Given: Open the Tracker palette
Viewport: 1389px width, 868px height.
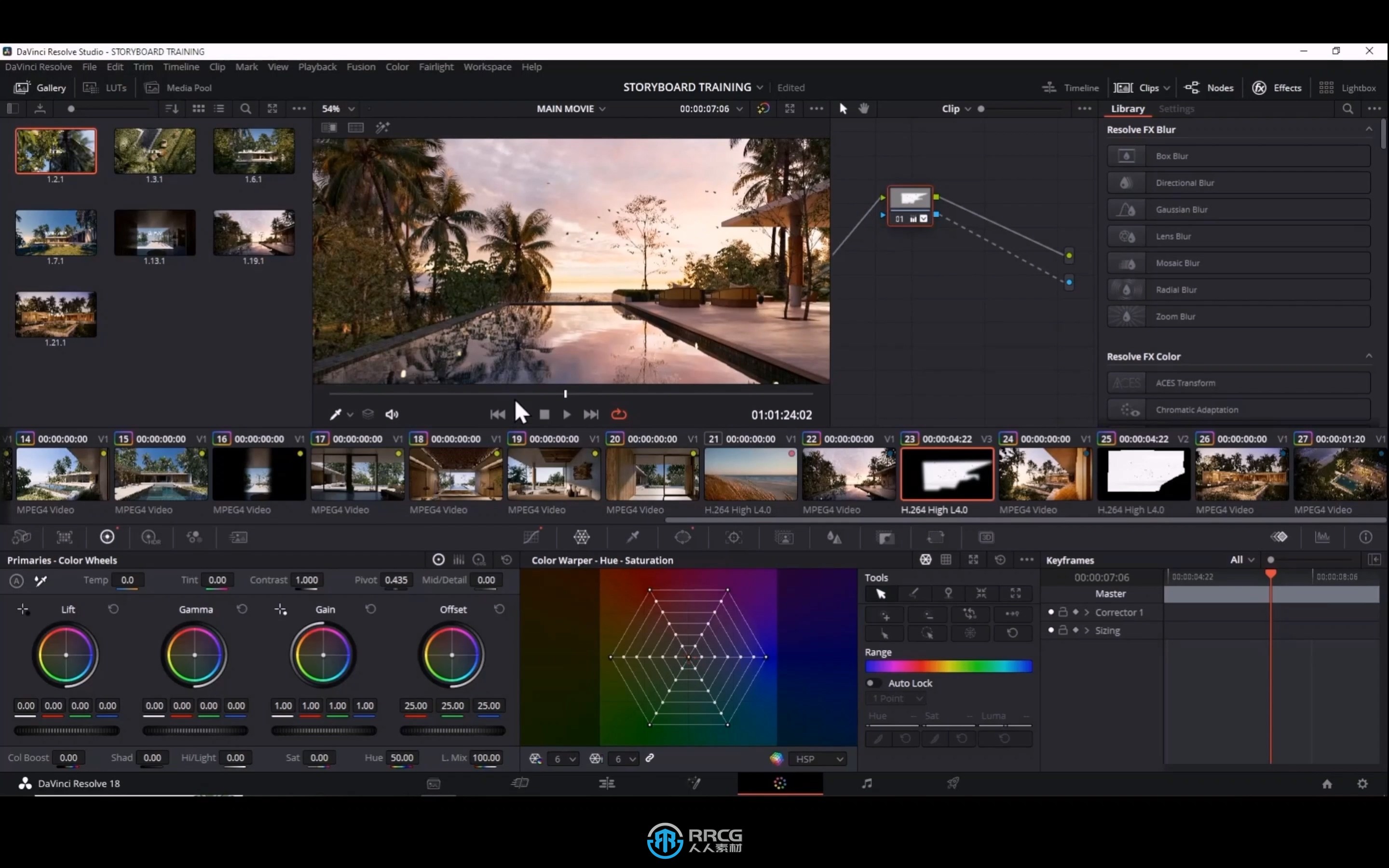Looking at the screenshot, I should [734, 537].
